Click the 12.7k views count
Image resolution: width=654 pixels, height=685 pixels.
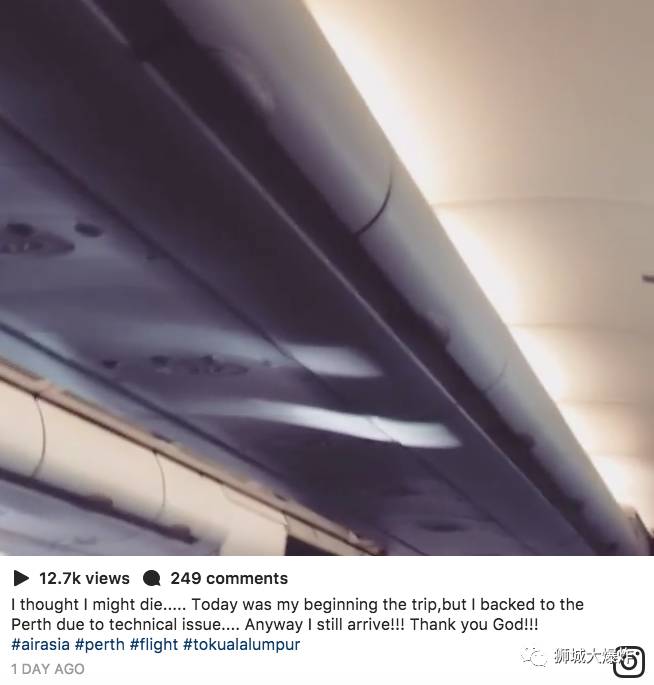pyautogui.click(x=84, y=578)
